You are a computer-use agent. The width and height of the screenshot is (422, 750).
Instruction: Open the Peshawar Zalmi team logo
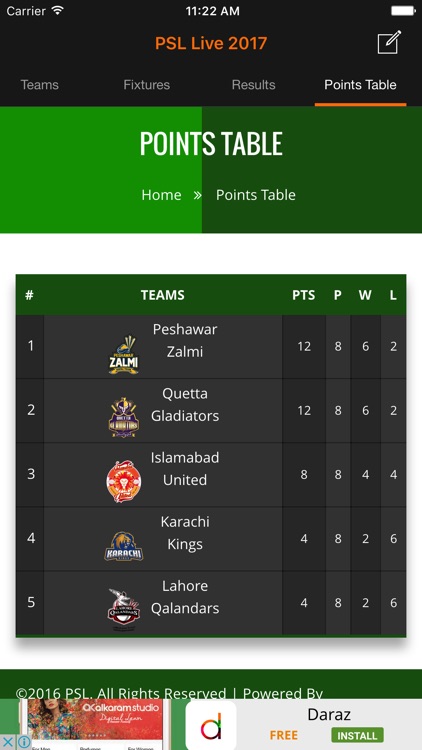coord(123,355)
